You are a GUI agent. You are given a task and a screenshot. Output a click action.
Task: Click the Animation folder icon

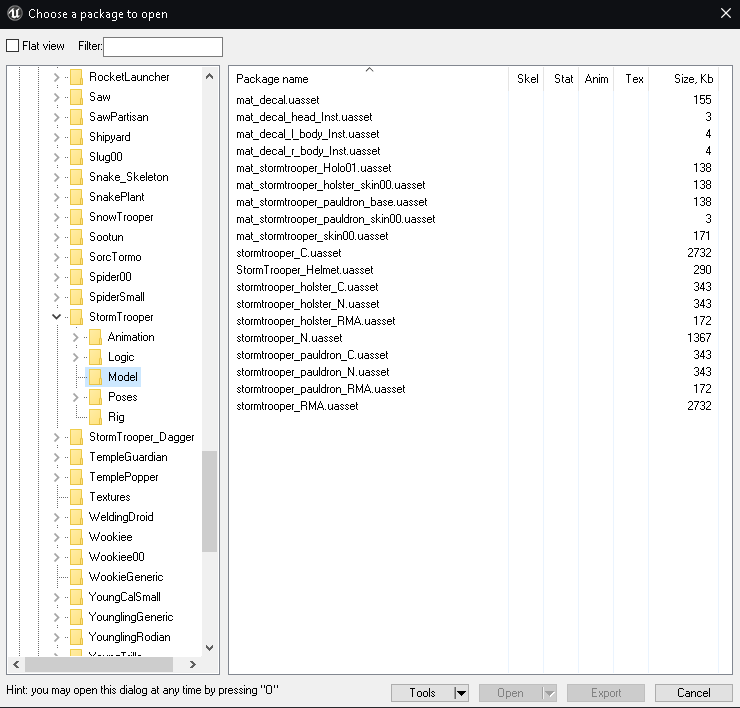click(x=95, y=337)
